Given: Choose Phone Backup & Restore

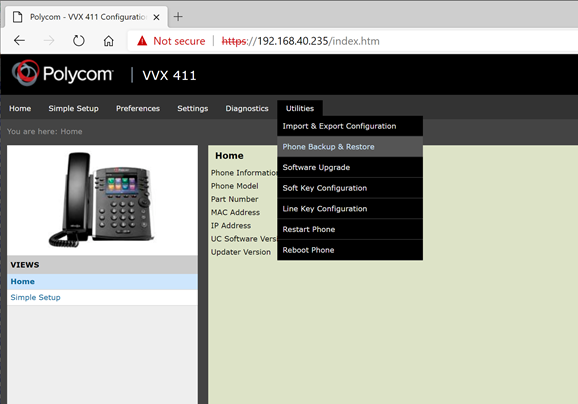Looking at the screenshot, I should click(350, 147).
